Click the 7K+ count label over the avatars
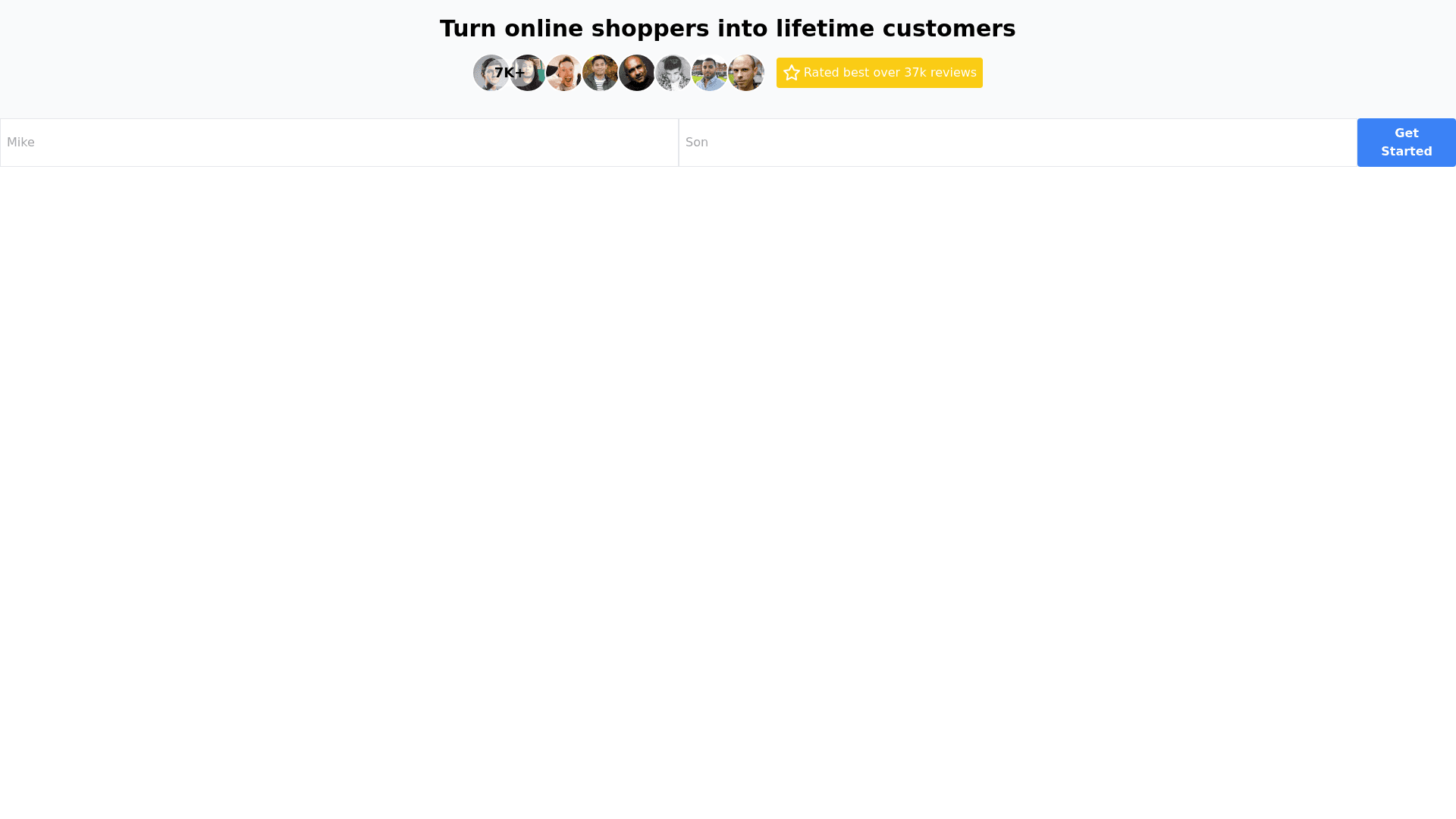Viewport: 1456px width, 819px height. click(510, 73)
